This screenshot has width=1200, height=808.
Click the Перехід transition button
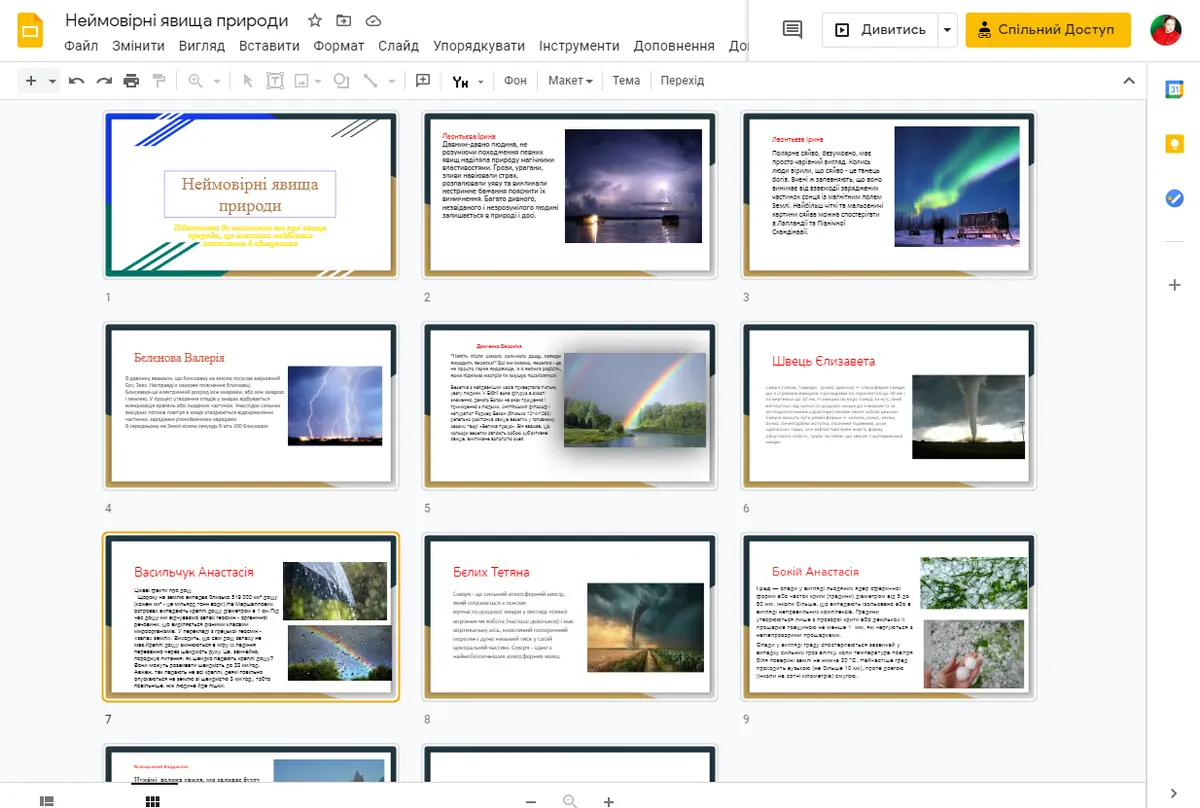pos(682,81)
